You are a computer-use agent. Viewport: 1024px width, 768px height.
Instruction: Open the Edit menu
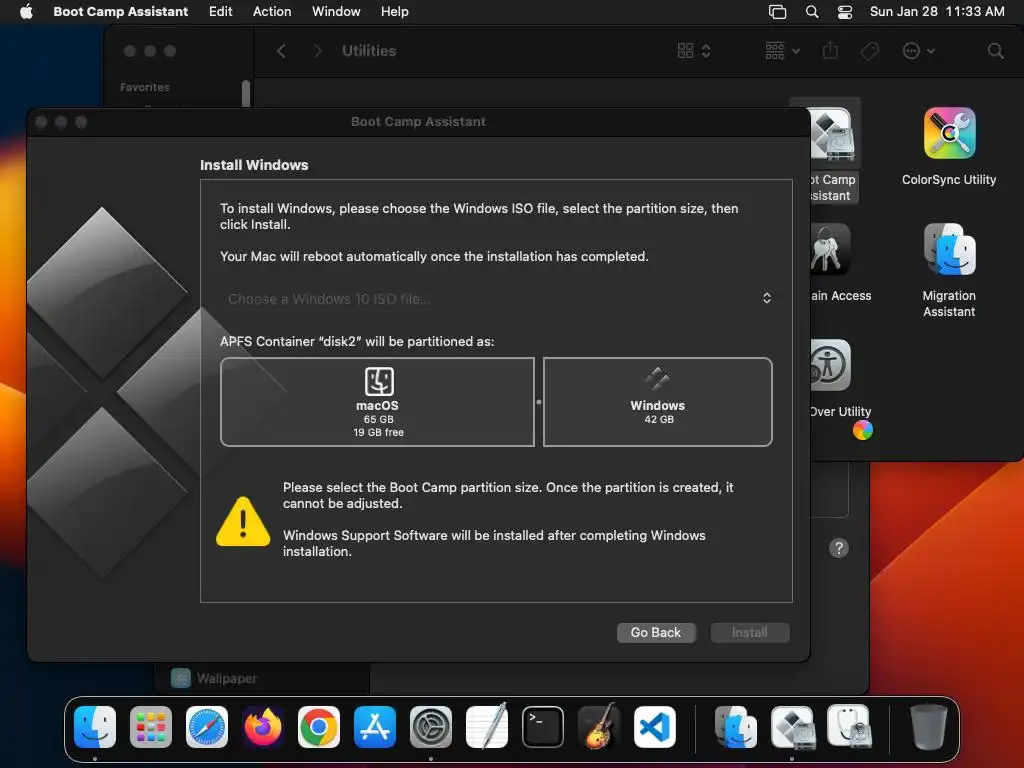click(220, 11)
